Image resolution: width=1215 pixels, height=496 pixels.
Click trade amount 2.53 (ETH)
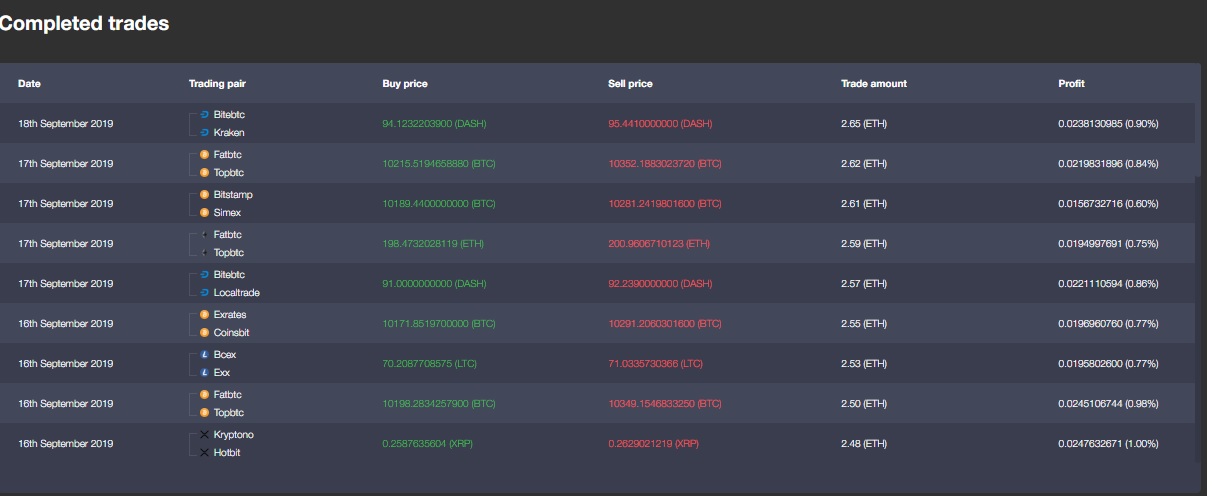(864, 364)
